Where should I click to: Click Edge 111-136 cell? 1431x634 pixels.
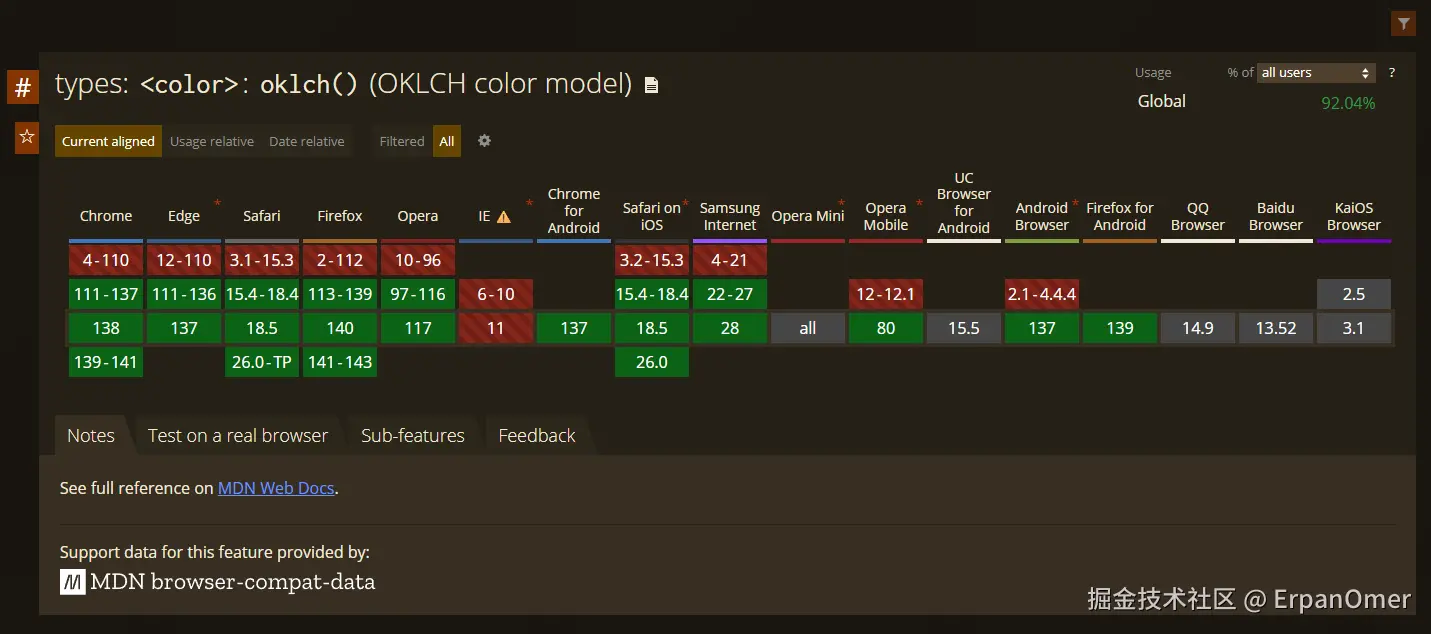(x=184, y=294)
